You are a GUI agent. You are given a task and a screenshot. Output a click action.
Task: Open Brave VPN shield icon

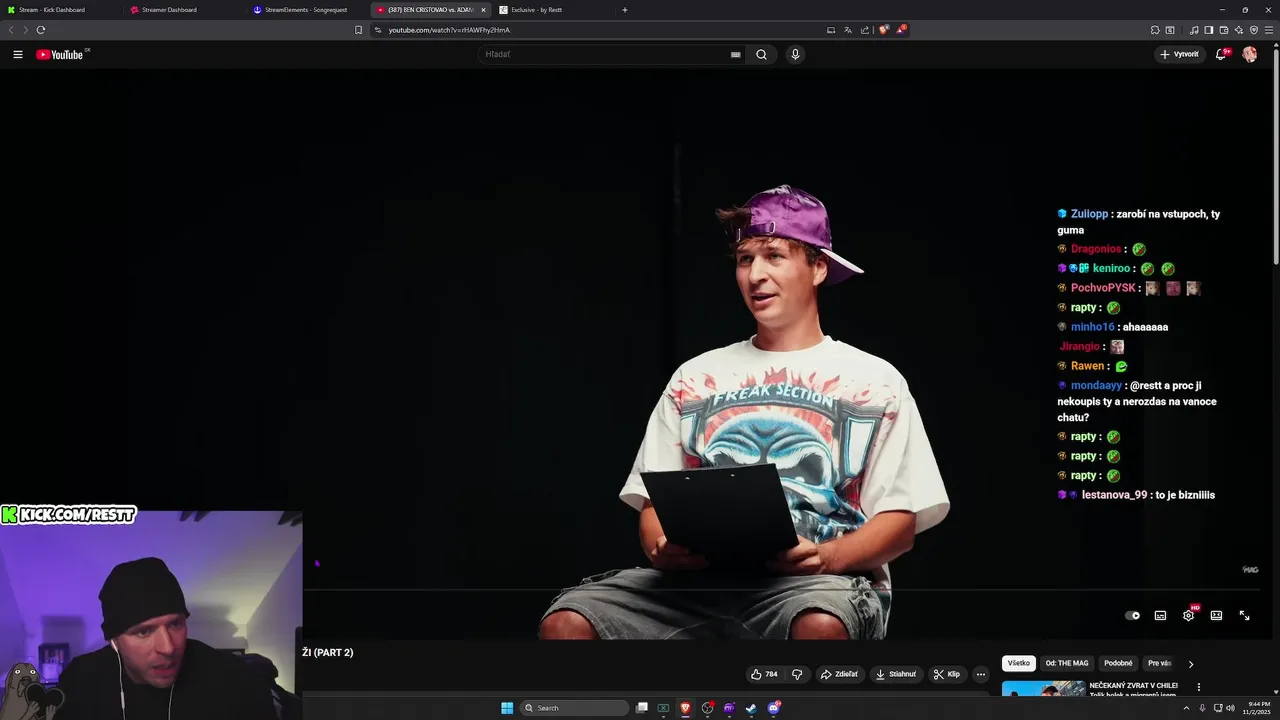pos(1254,30)
